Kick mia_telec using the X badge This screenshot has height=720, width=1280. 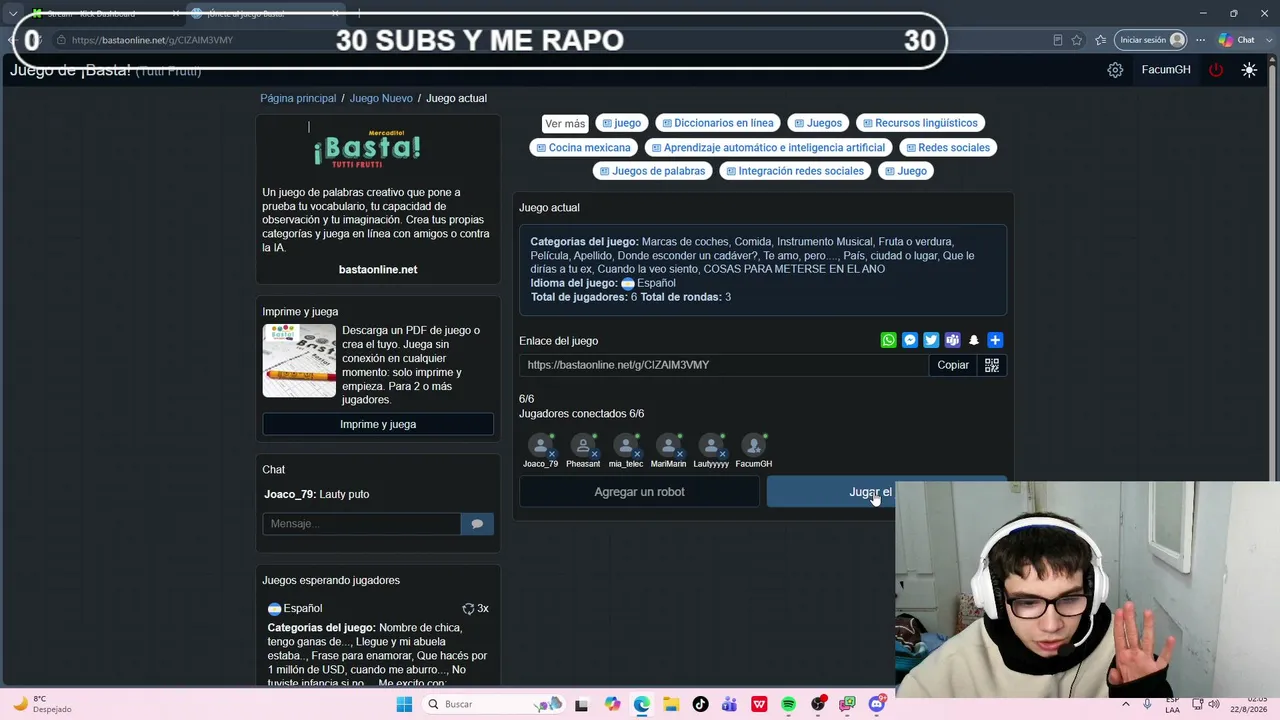tap(637, 453)
